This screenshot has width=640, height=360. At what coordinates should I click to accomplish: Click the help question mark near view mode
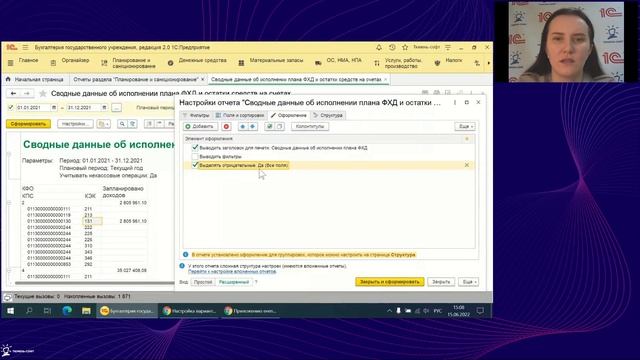pyautogui.click(x=256, y=282)
